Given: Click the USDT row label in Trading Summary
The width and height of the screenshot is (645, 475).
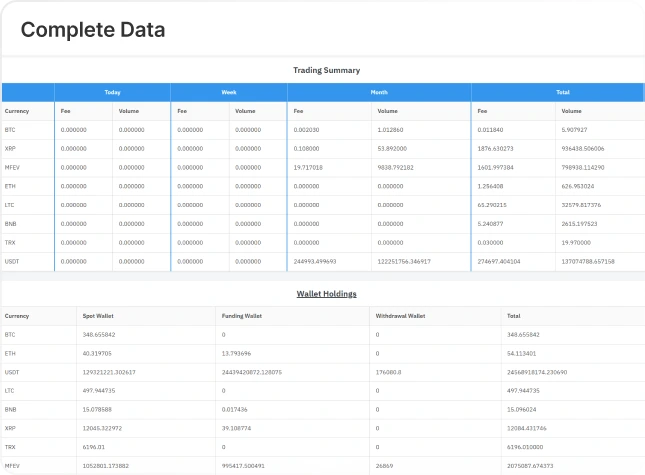Looking at the screenshot, I should point(12,262).
